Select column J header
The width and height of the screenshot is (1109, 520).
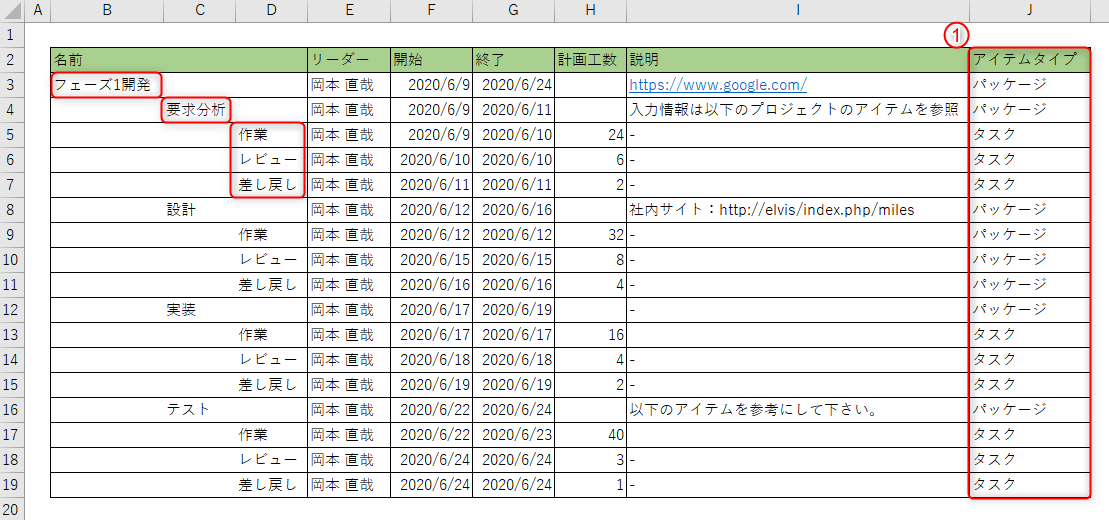[1029, 10]
